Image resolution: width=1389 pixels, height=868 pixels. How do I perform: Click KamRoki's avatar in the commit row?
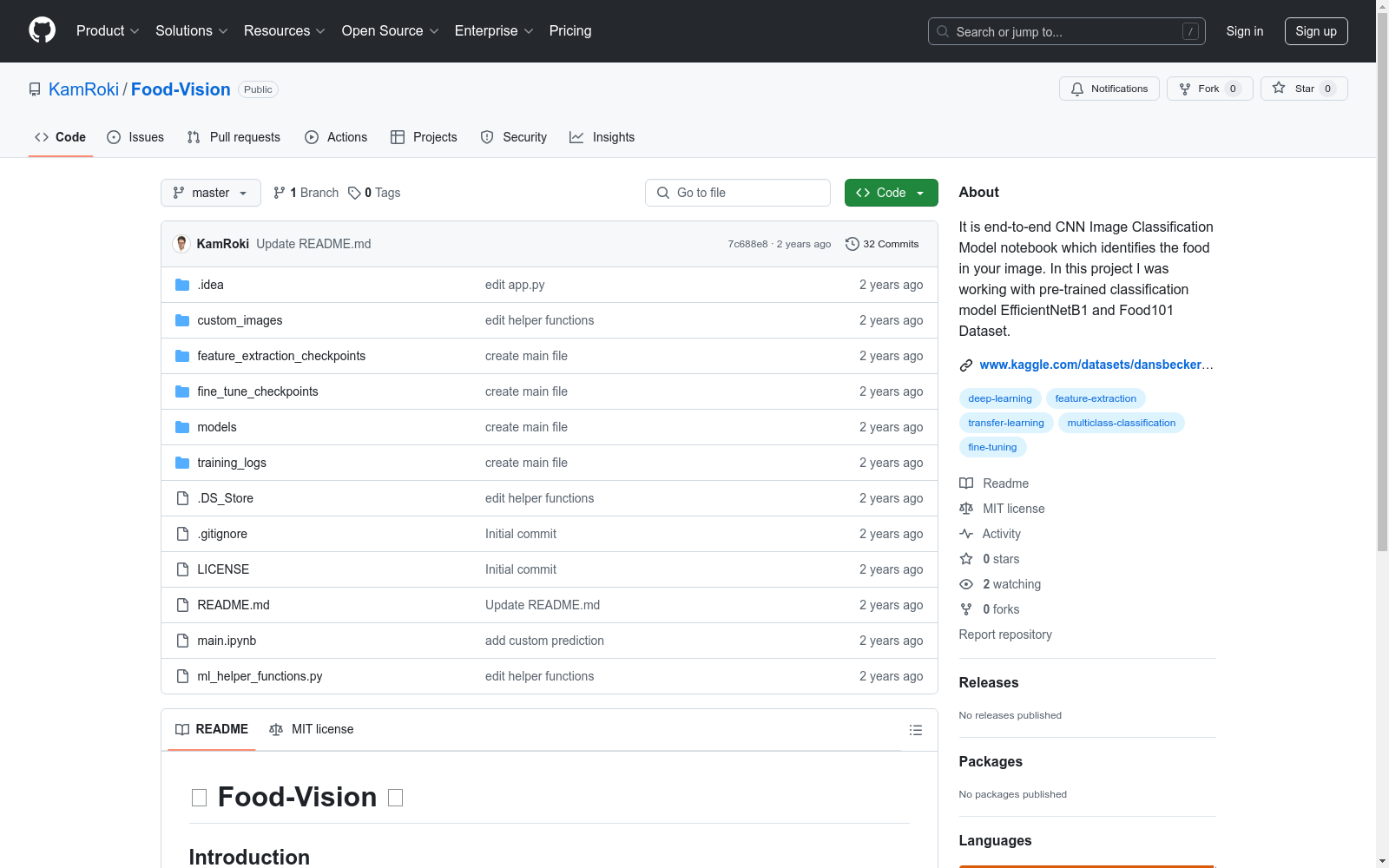[181, 244]
